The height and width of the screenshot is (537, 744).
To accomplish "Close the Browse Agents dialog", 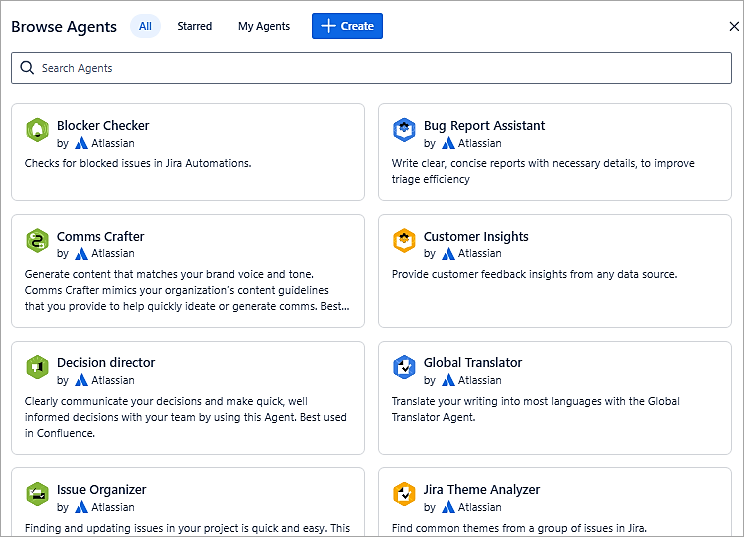I will coord(734,26).
